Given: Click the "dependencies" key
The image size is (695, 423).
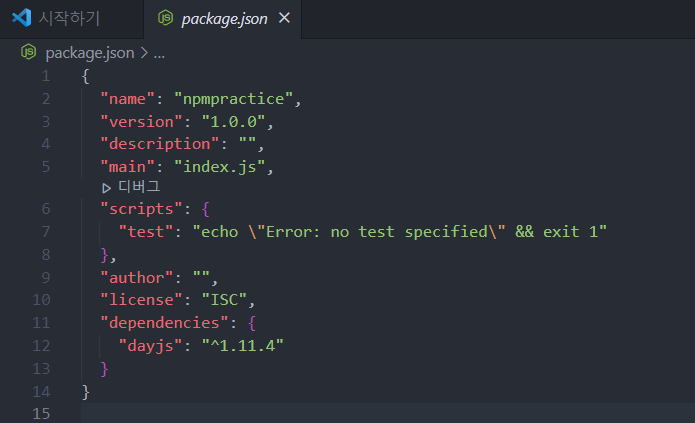Looking at the screenshot, I should coord(164,323).
